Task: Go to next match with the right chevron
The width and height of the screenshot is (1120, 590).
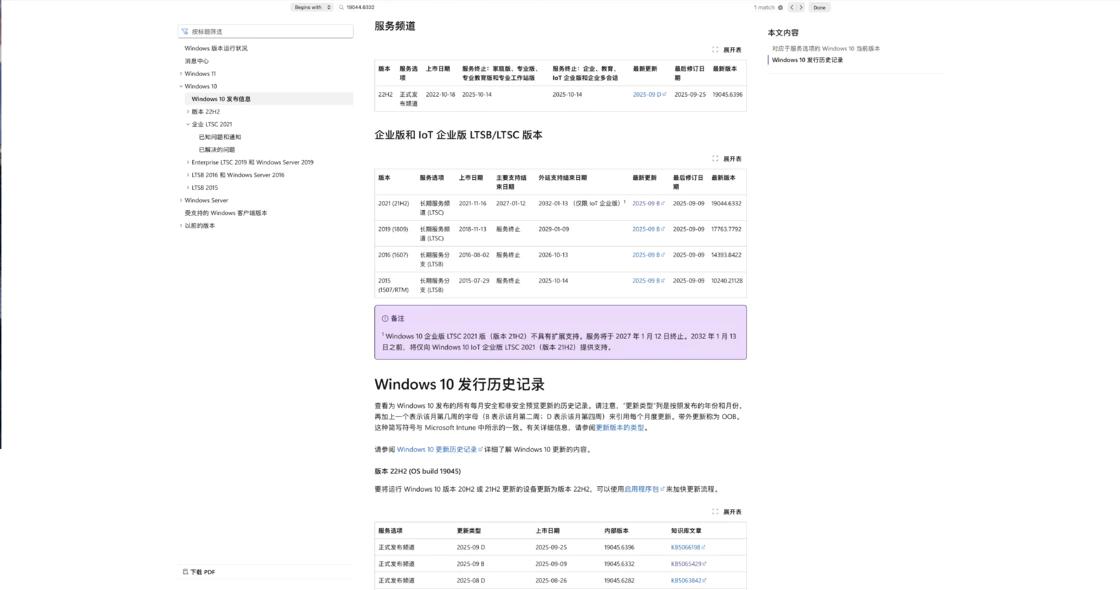Action: tap(801, 7)
